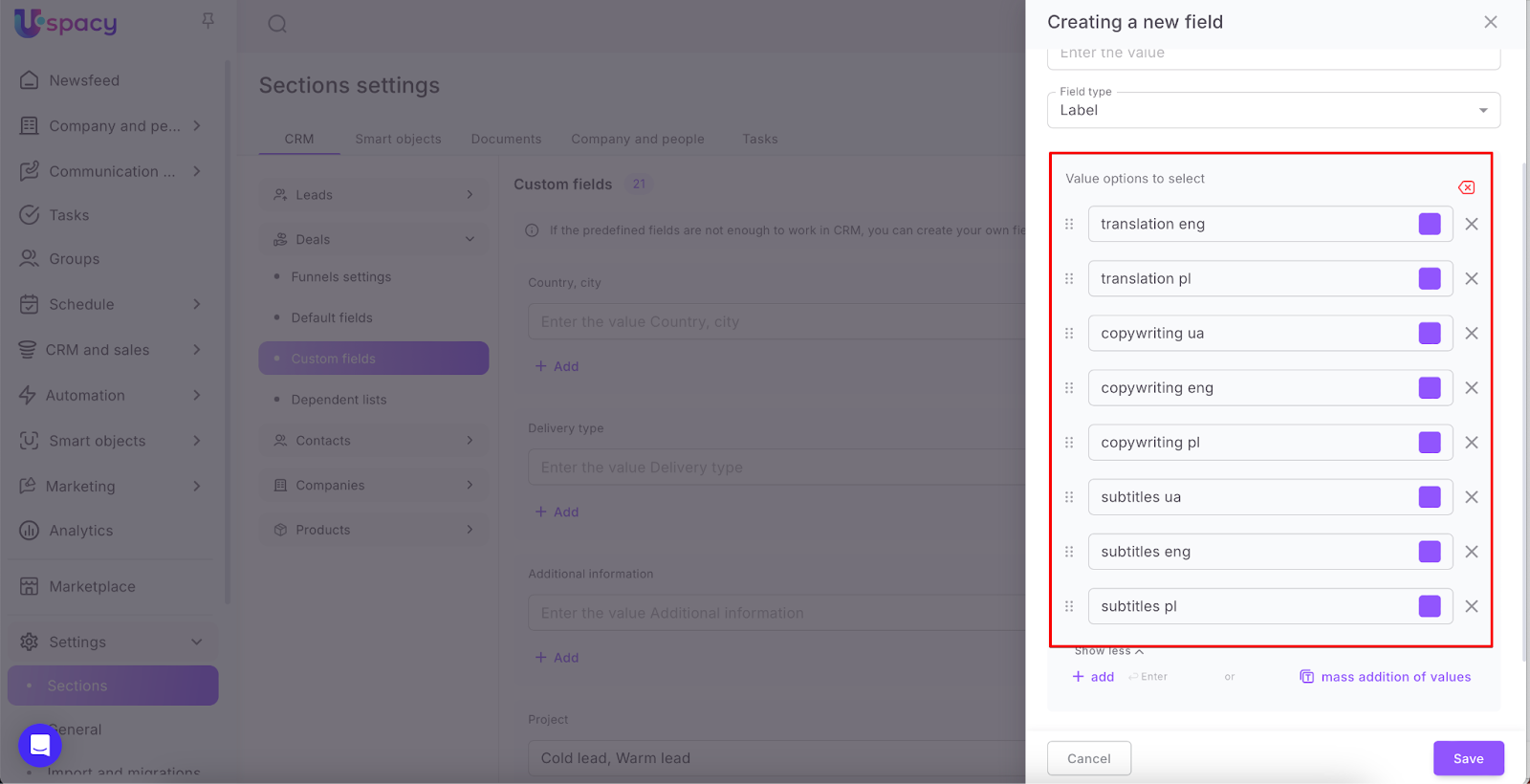The width and height of the screenshot is (1530, 784).
Task: Switch to the Documents tab
Action: 506,139
